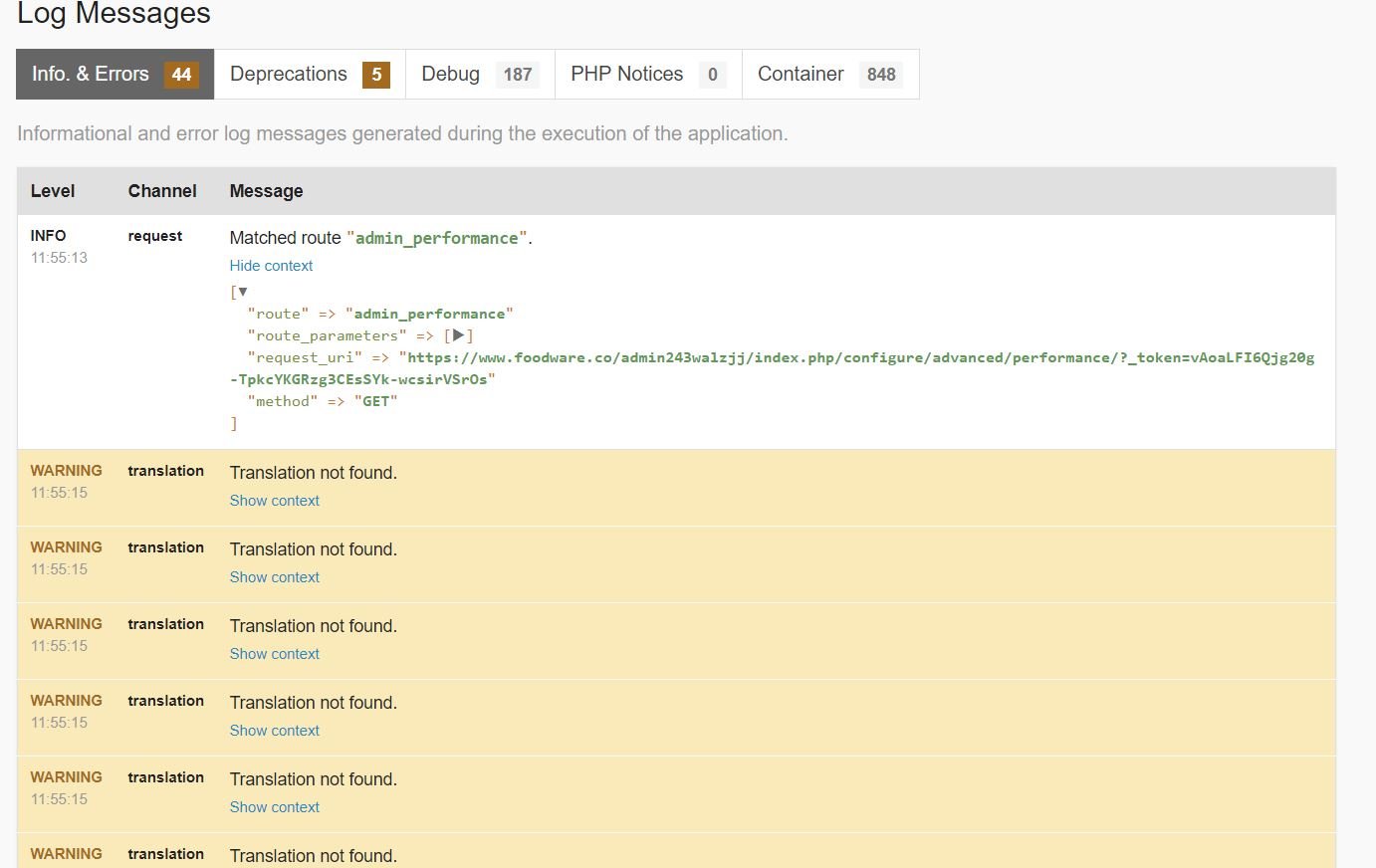Expand the route_parameters array triangle
Image resolution: width=1376 pixels, height=868 pixels.
click(458, 335)
